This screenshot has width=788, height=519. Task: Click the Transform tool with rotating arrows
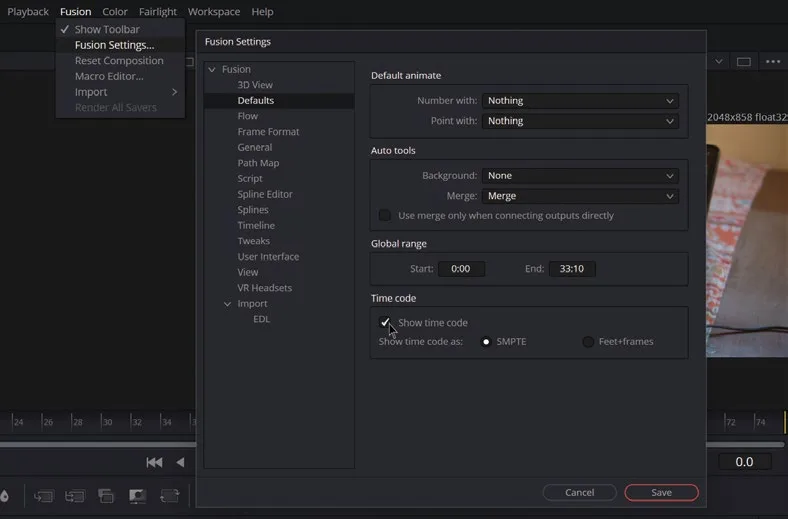(x=169, y=496)
